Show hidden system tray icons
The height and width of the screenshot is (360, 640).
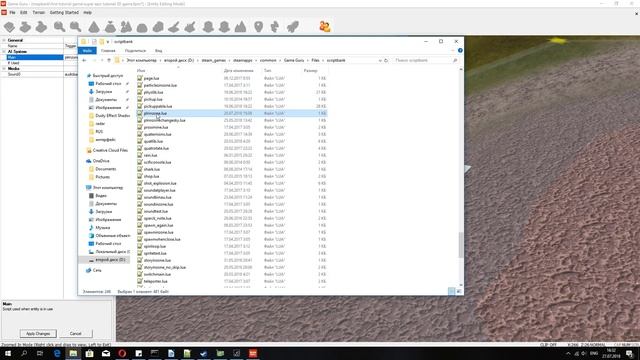[x=568, y=353]
